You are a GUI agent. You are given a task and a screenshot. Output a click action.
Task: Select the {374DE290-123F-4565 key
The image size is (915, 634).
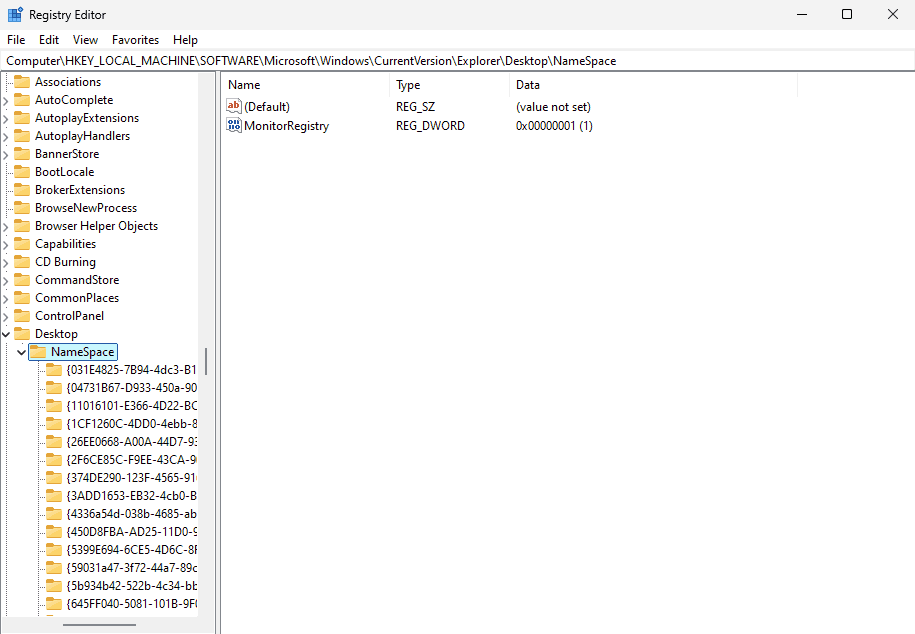[132, 478]
